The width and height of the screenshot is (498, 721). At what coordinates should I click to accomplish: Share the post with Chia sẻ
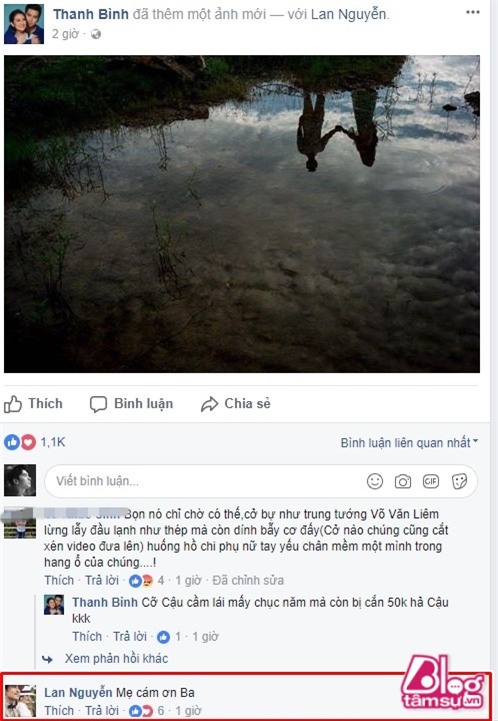point(236,404)
